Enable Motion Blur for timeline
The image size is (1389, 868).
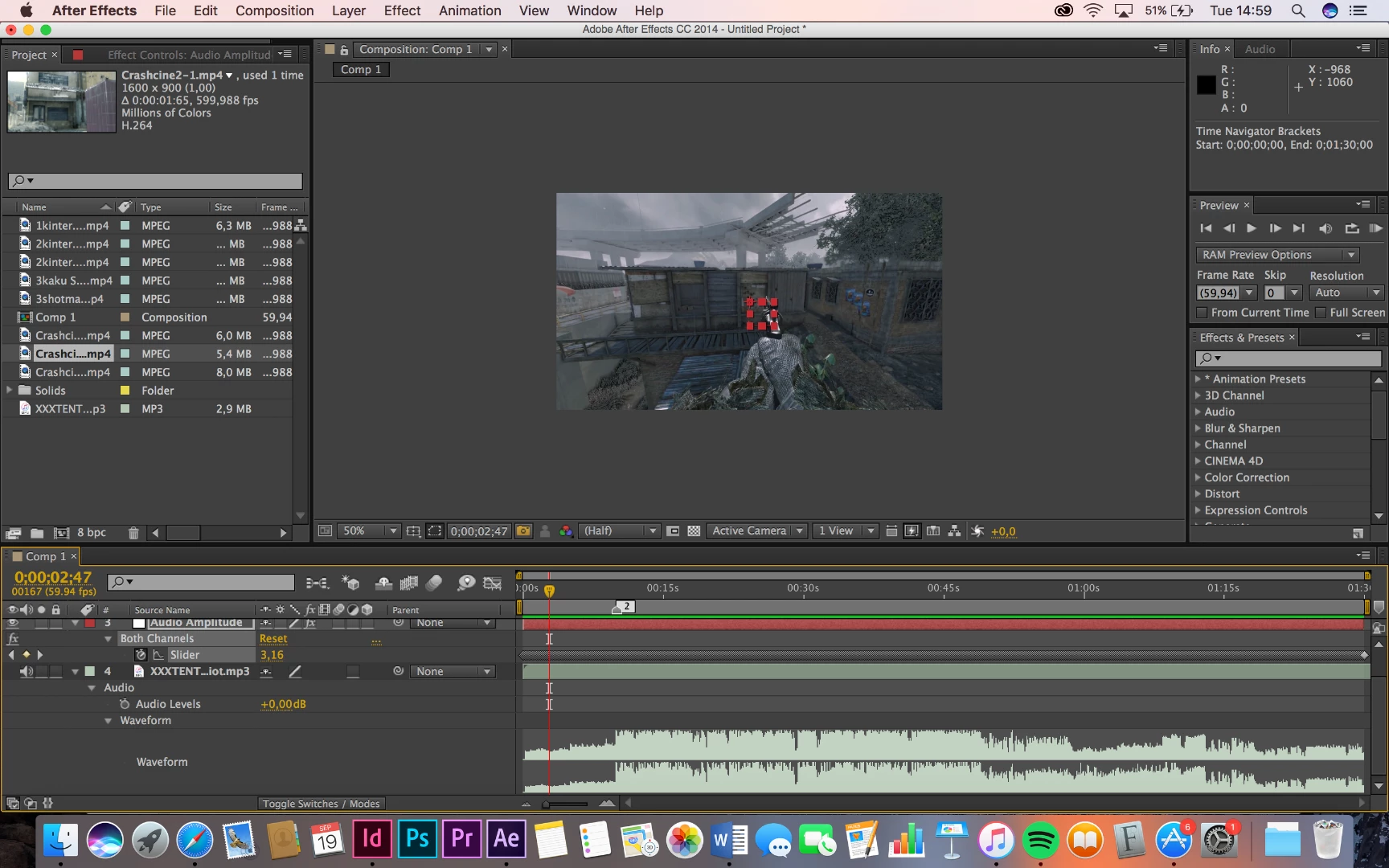(x=434, y=583)
